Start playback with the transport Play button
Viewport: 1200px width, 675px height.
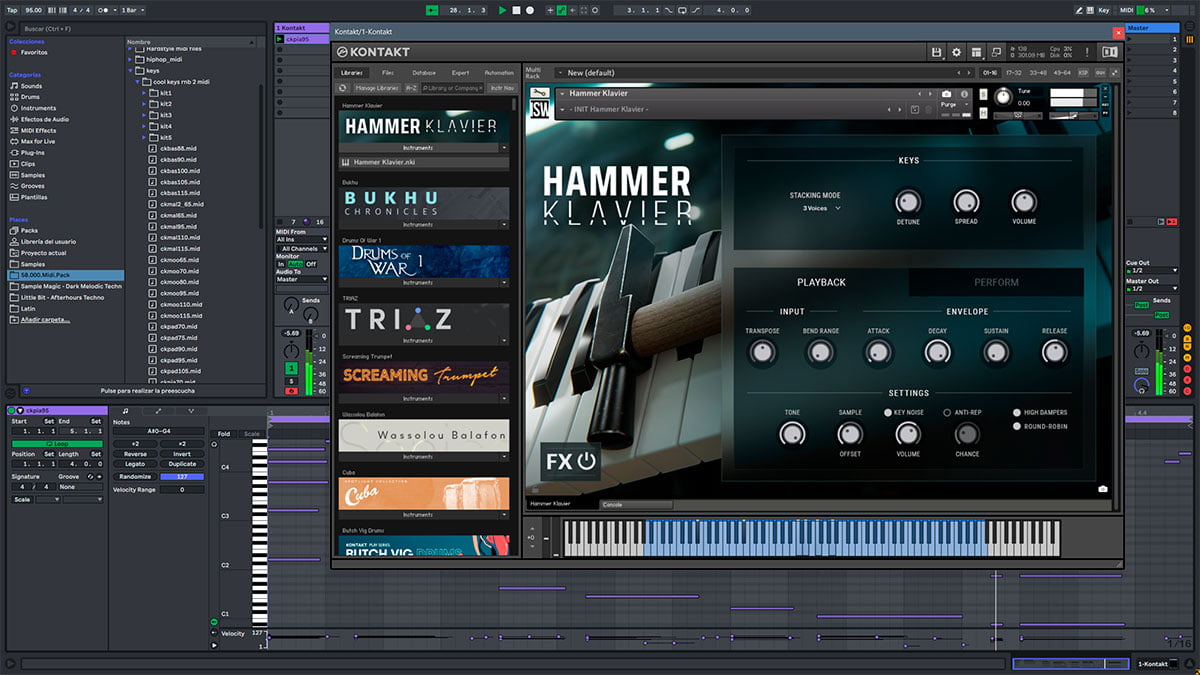pyautogui.click(x=503, y=10)
